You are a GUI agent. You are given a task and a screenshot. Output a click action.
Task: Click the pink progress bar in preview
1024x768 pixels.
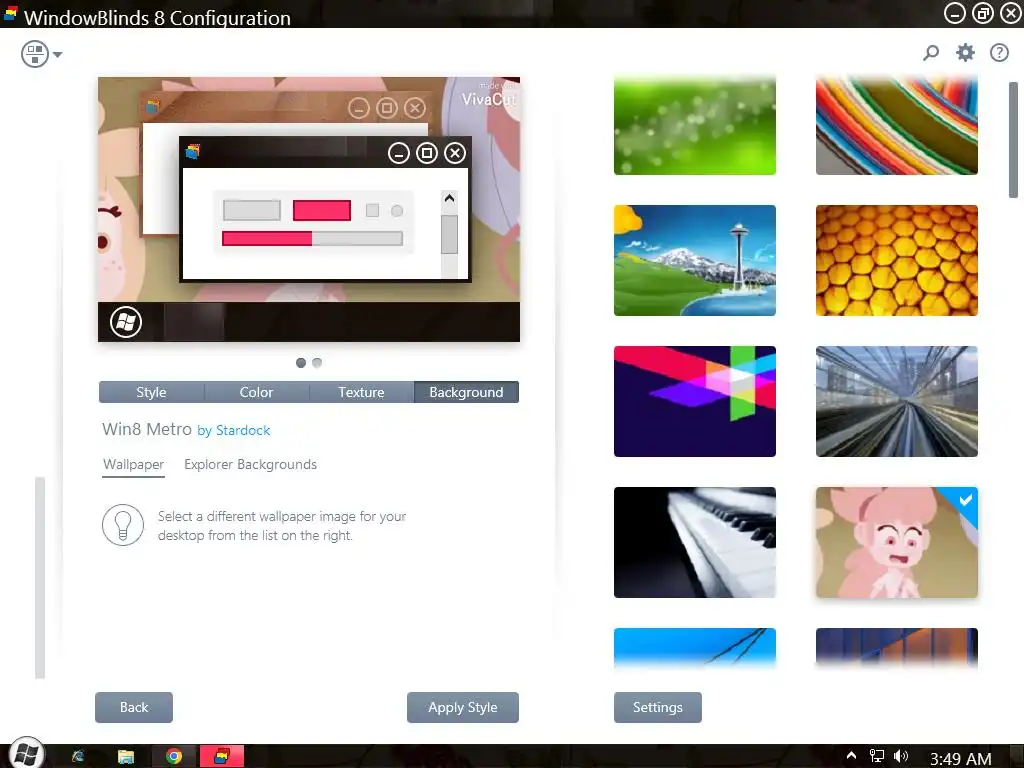[267, 238]
